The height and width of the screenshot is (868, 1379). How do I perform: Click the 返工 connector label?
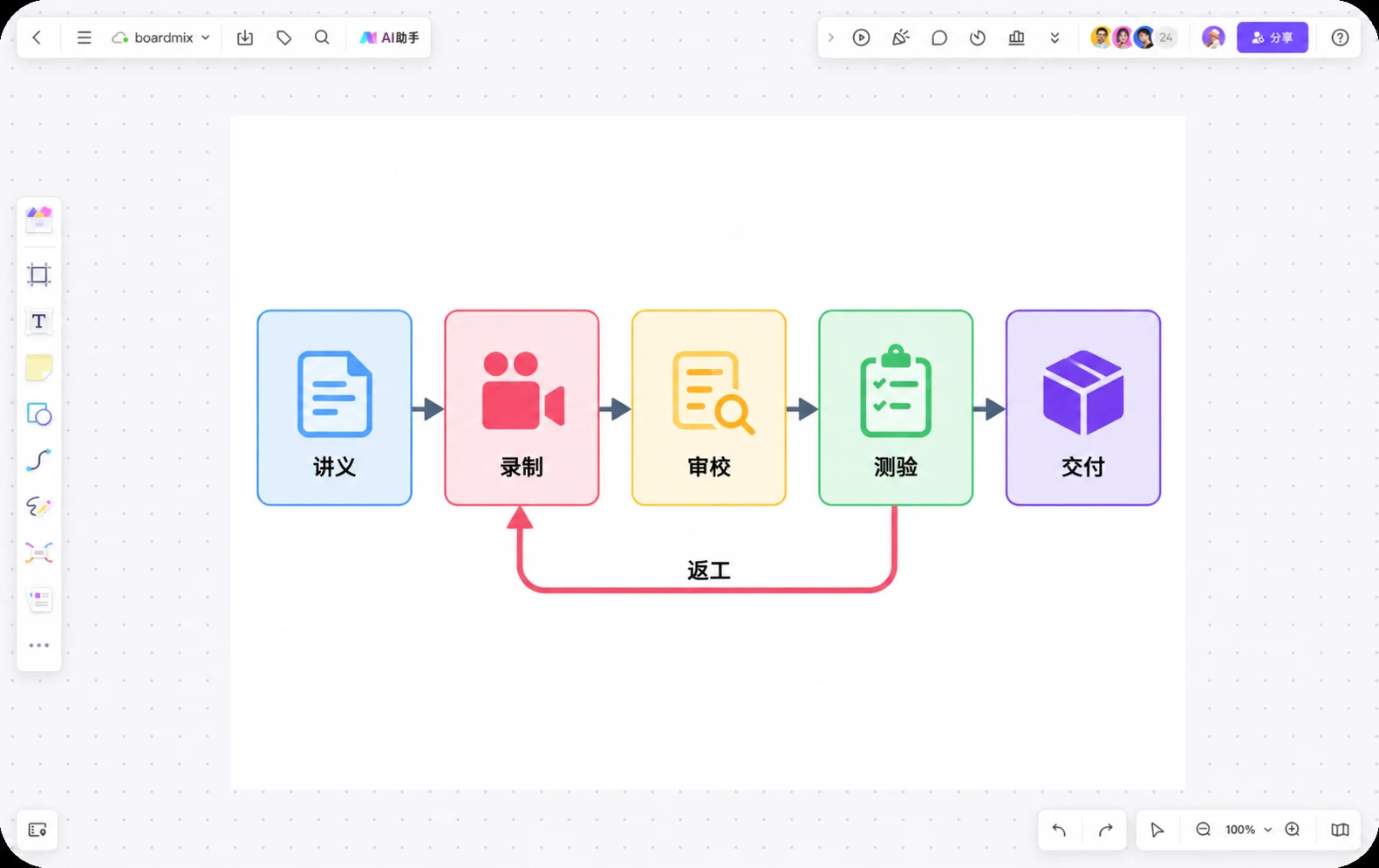[708, 571]
